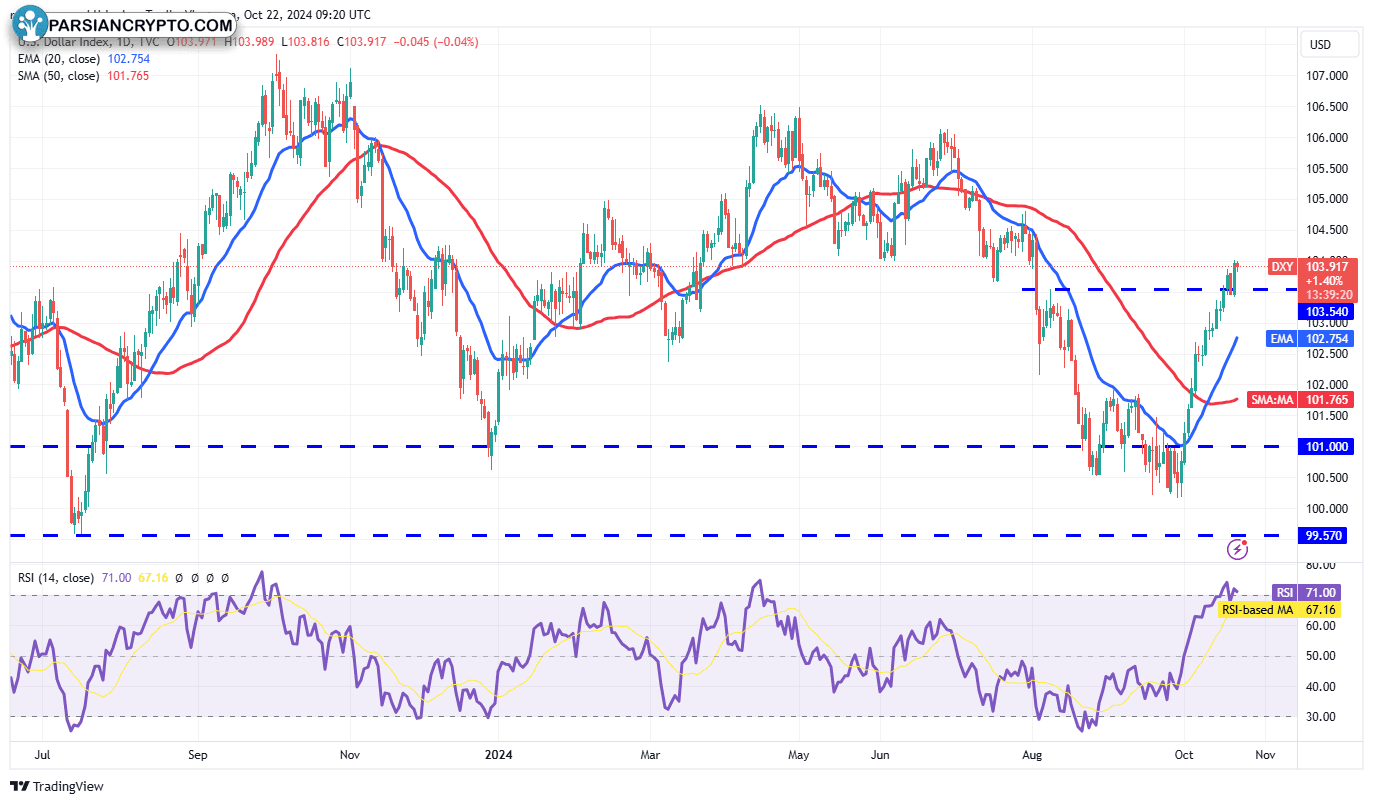Click the low price L103.816

[306, 42]
